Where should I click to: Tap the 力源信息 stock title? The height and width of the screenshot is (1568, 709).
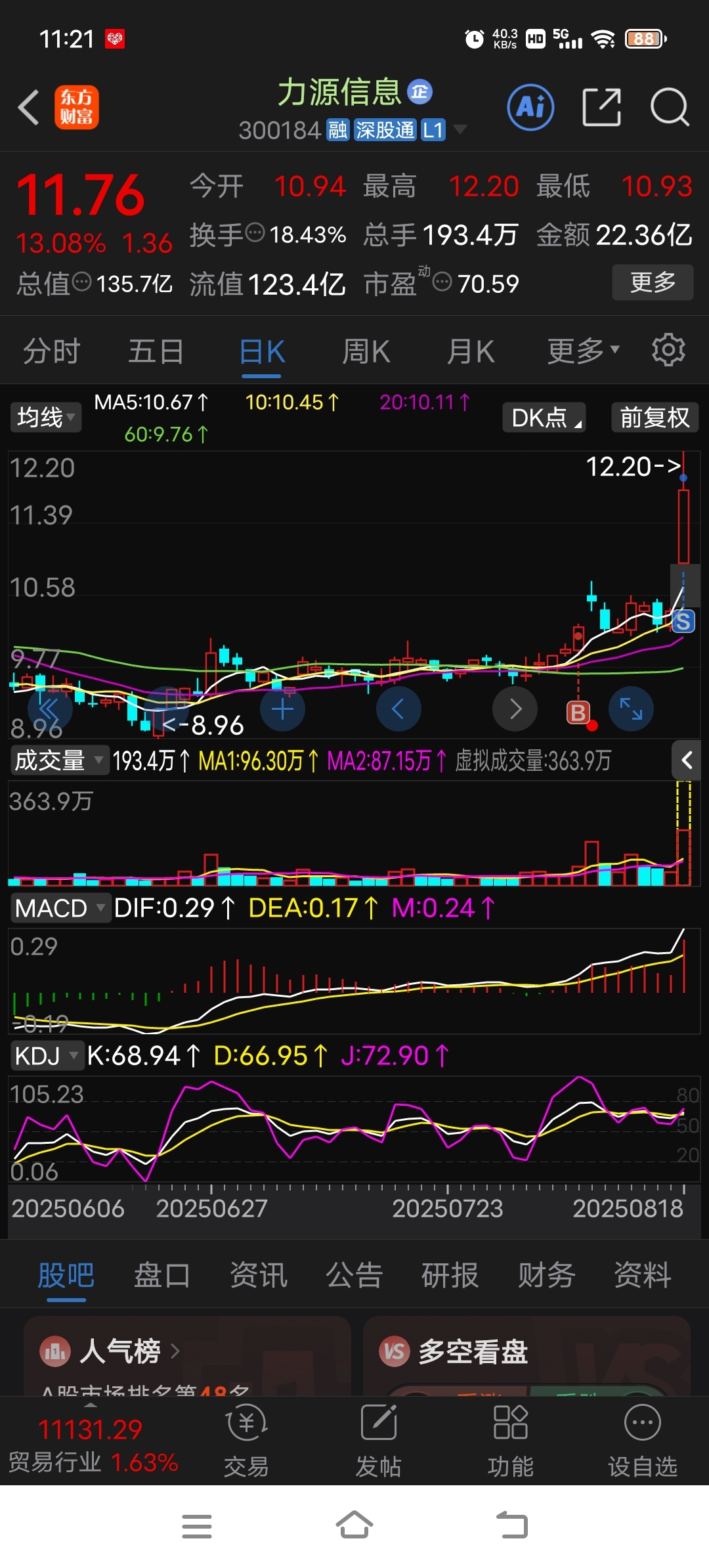tap(339, 92)
